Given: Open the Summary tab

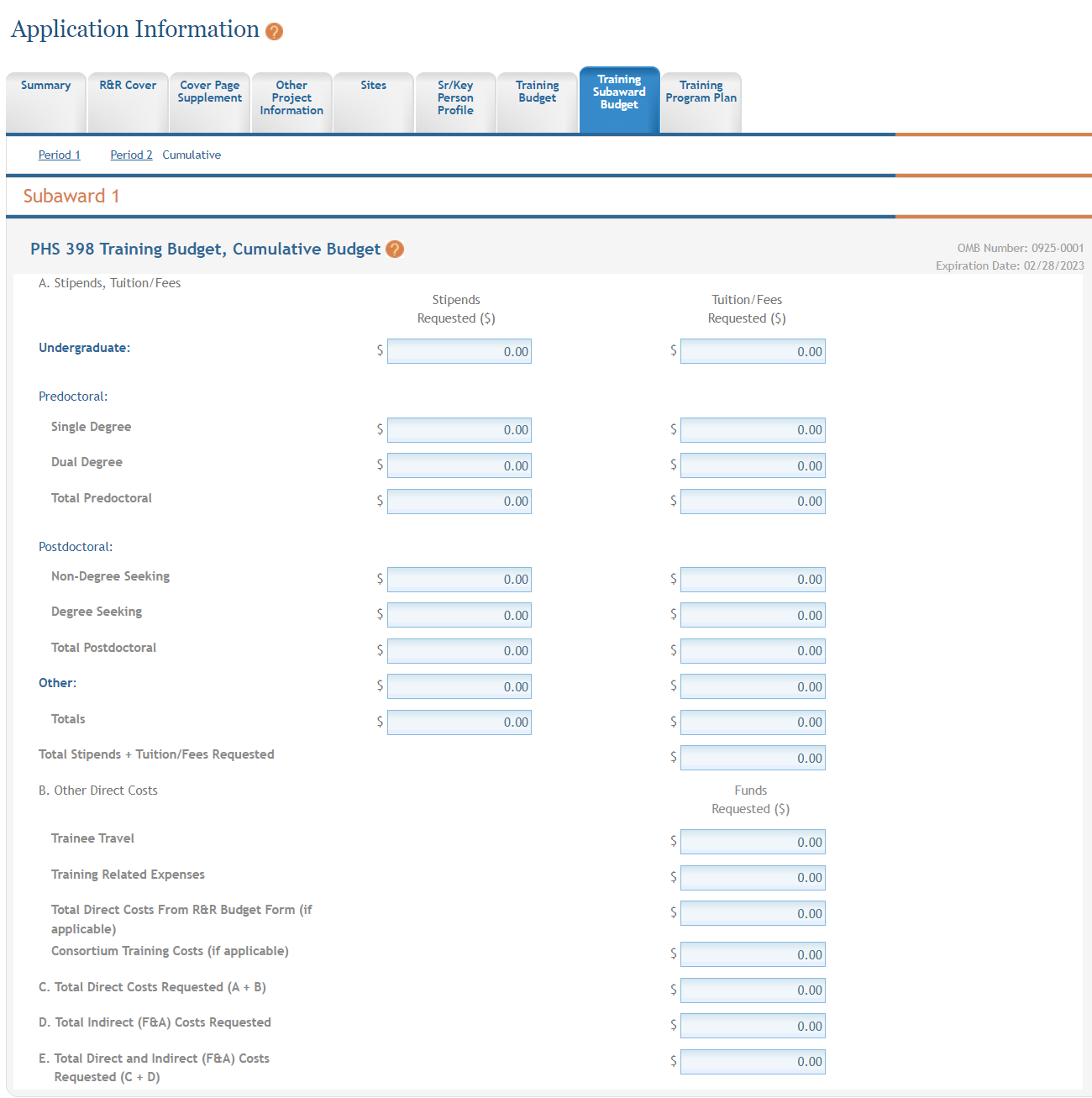Looking at the screenshot, I should click(45, 102).
